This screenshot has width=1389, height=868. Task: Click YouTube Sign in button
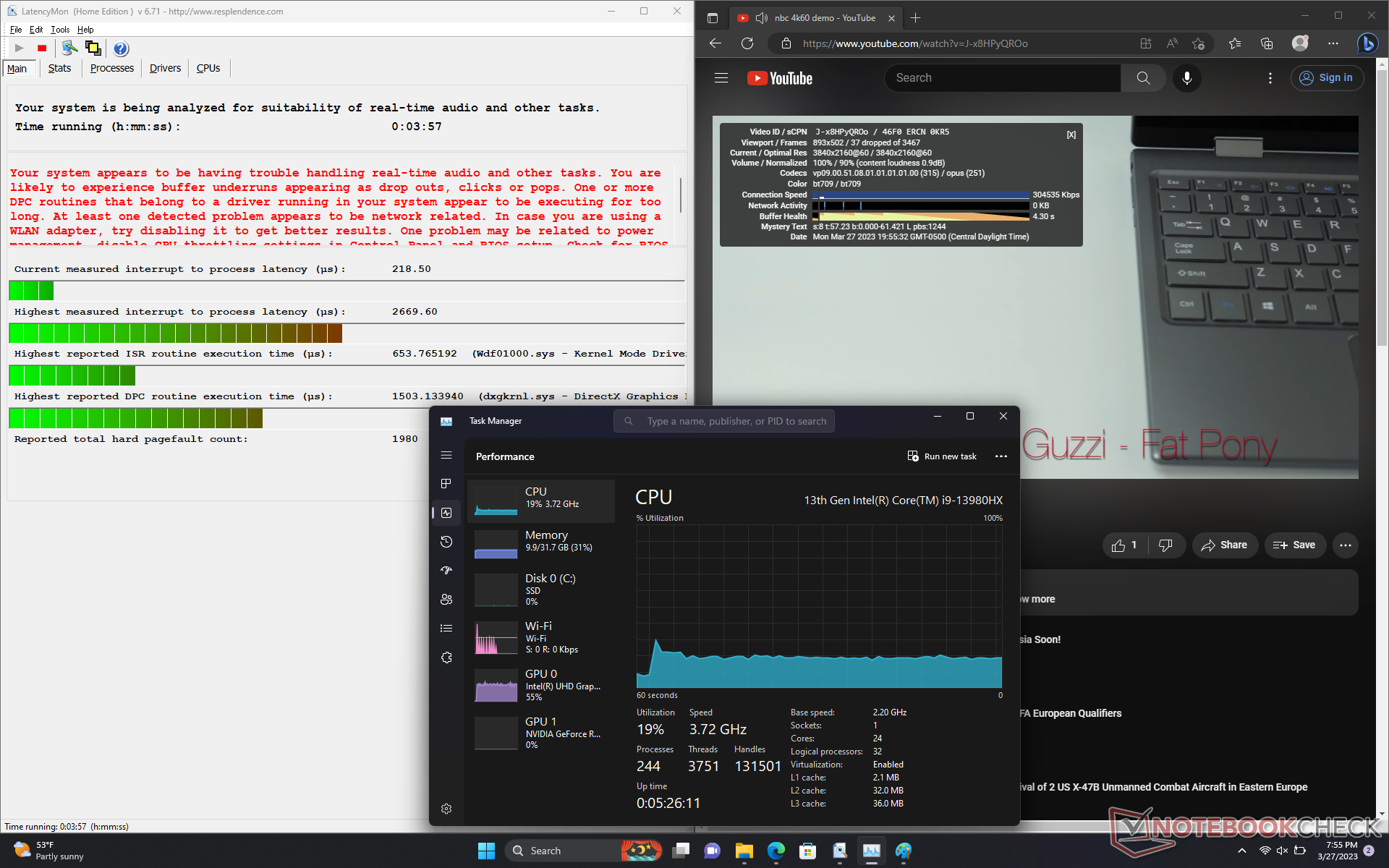pyautogui.click(x=1327, y=78)
